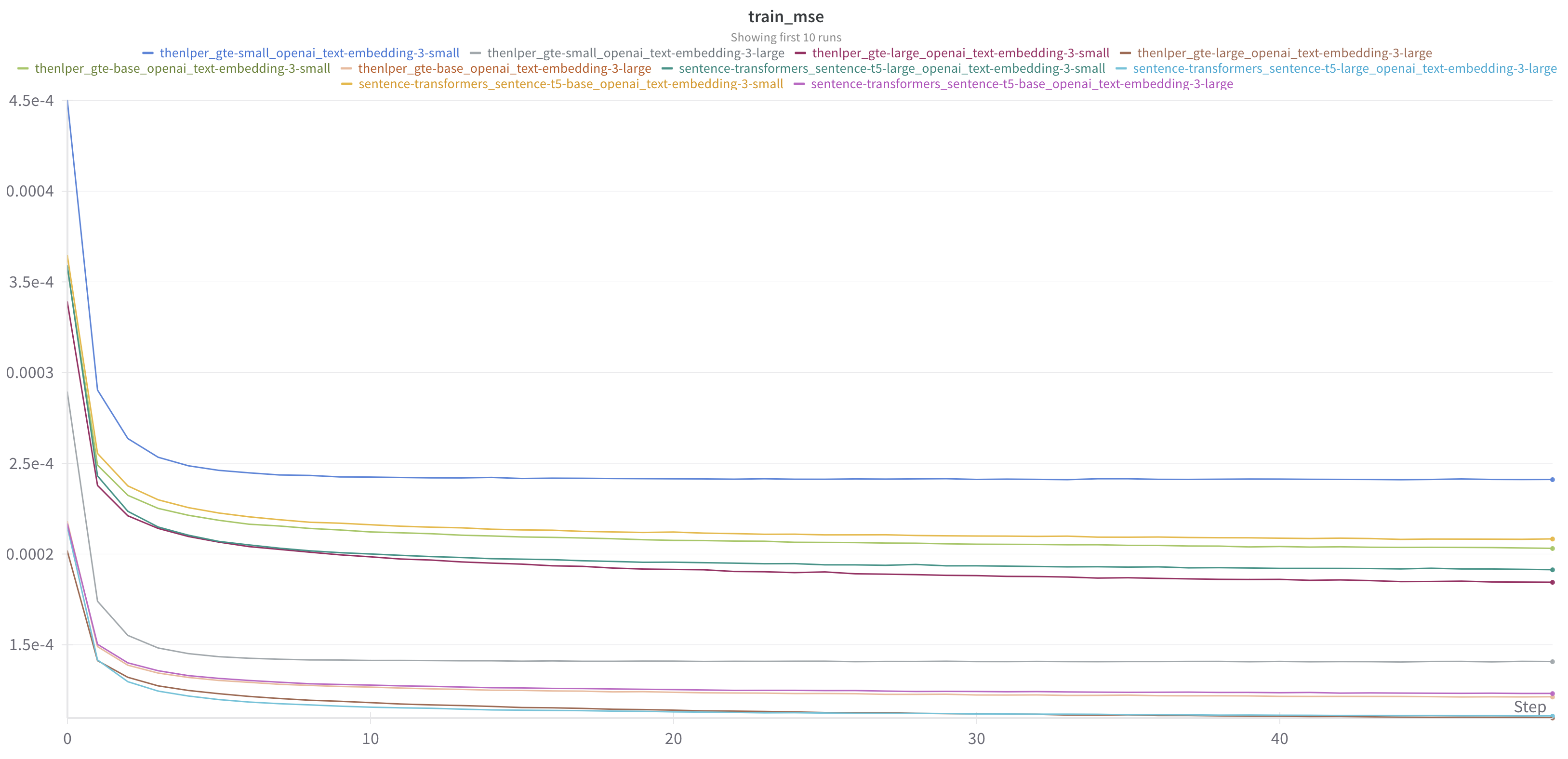Click the blue line's endpoint dot
This screenshot has width=1568, height=759.
tap(1552, 479)
